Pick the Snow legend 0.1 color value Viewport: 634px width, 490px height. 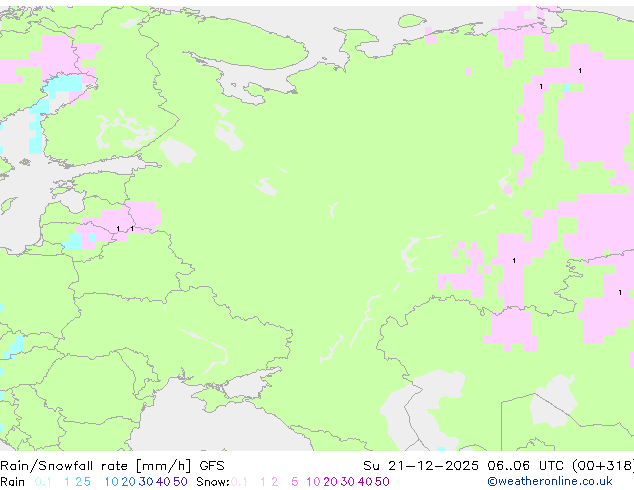click(239, 482)
